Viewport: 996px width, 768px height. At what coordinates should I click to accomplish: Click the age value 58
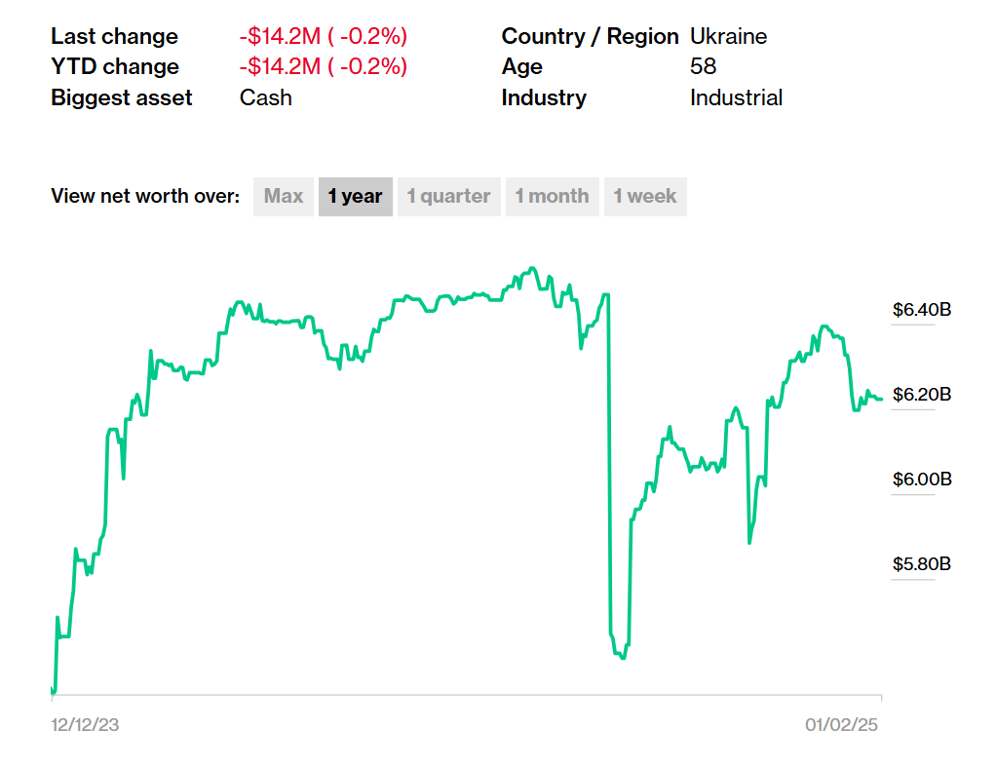tap(703, 67)
